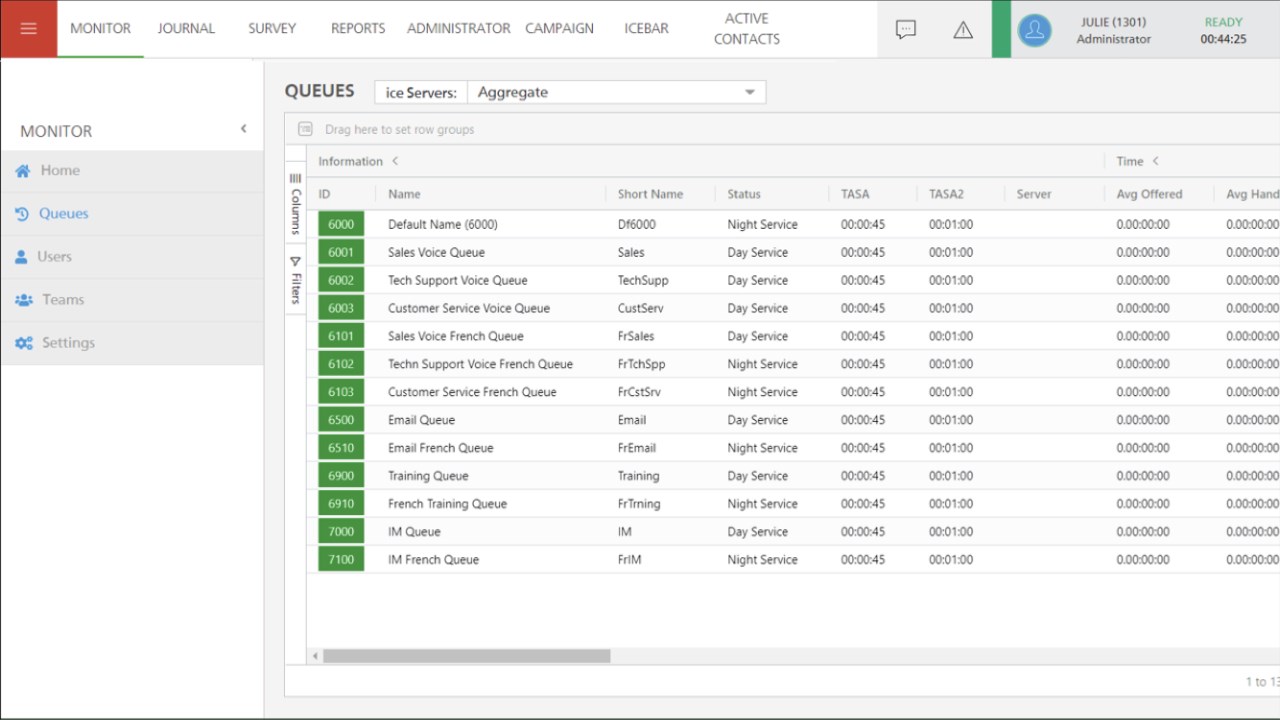This screenshot has height=720, width=1280.
Task: Collapse the Information column group
Action: click(395, 161)
